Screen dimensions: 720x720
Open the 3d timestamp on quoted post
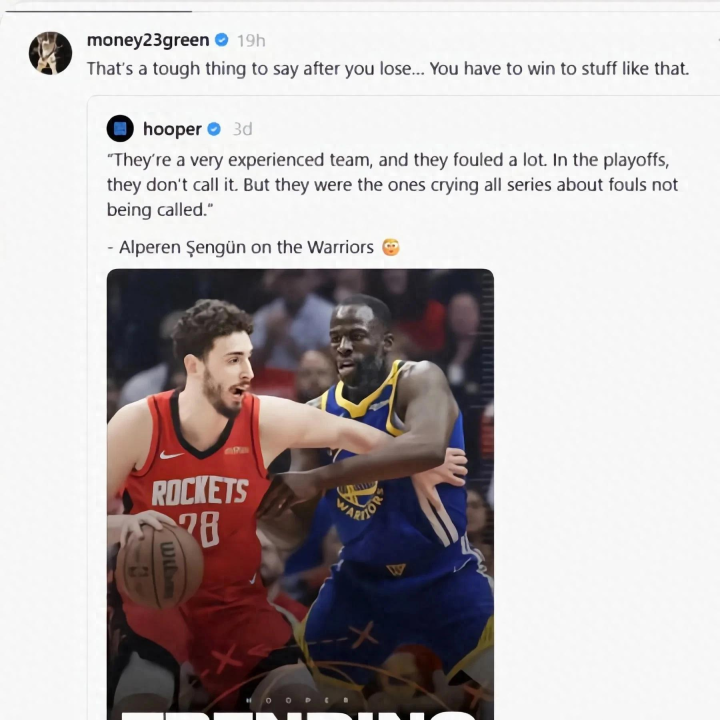click(242, 129)
